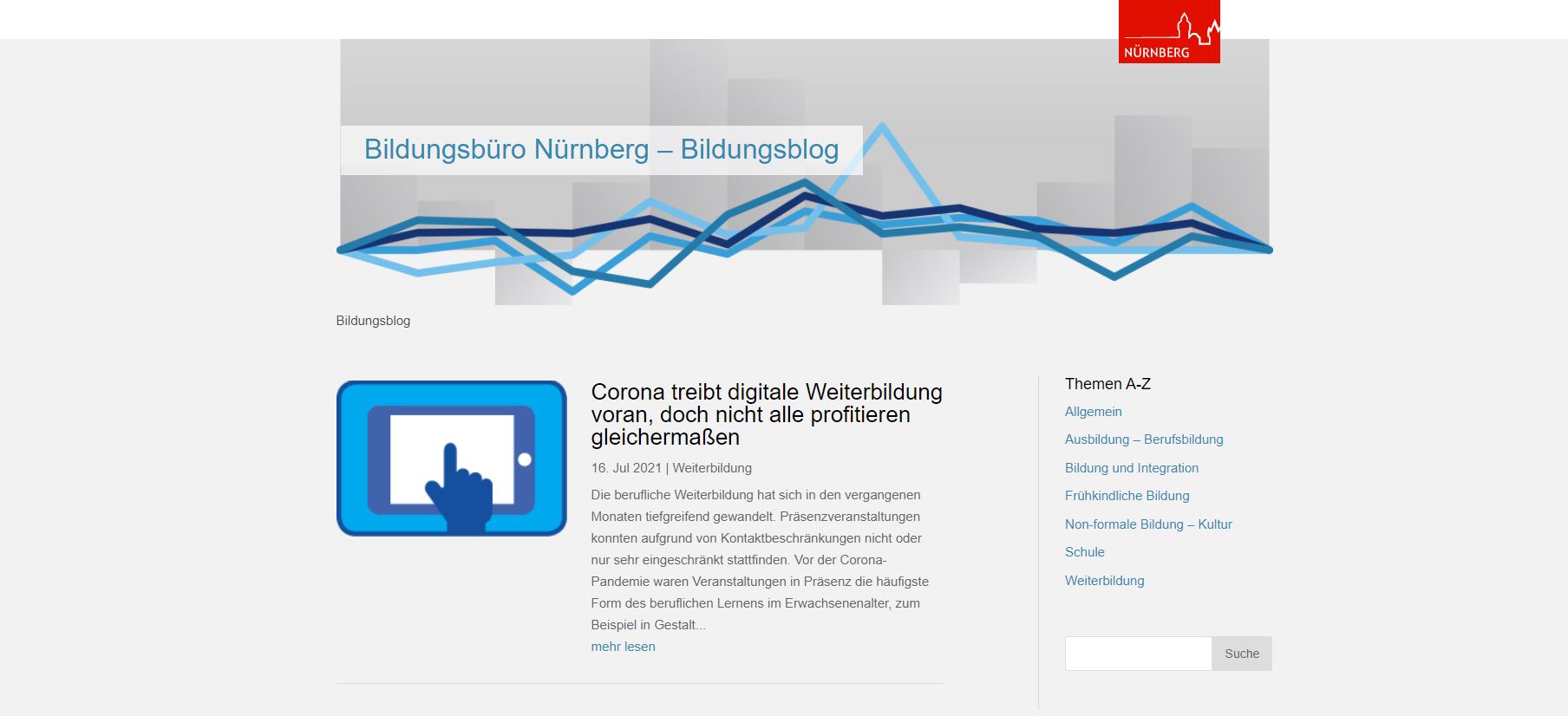Follow the 'mehr lesen' link
This screenshot has height=716, width=1568.
tap(623, 647)
